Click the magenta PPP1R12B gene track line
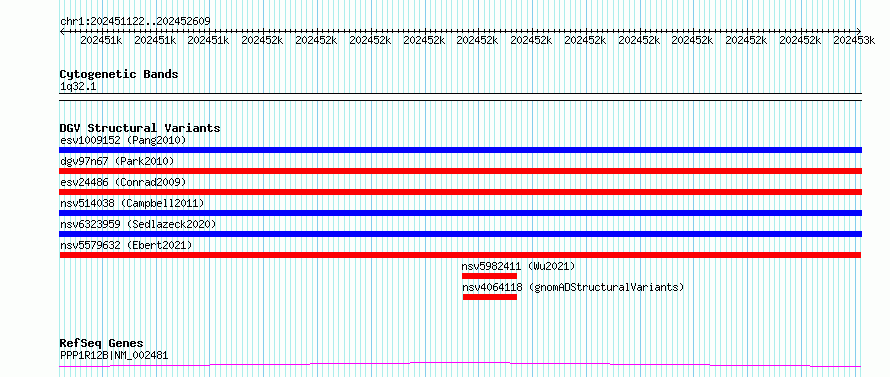This screenshot has width=890, height=377. coord(460,364)
